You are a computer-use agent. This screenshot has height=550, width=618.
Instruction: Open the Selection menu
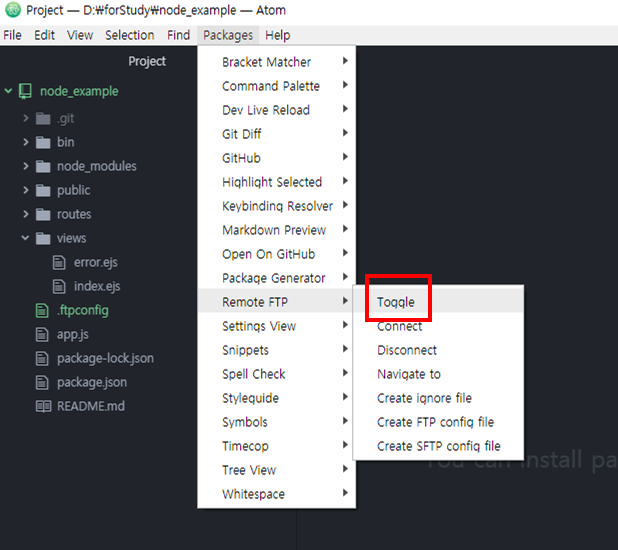130,35
